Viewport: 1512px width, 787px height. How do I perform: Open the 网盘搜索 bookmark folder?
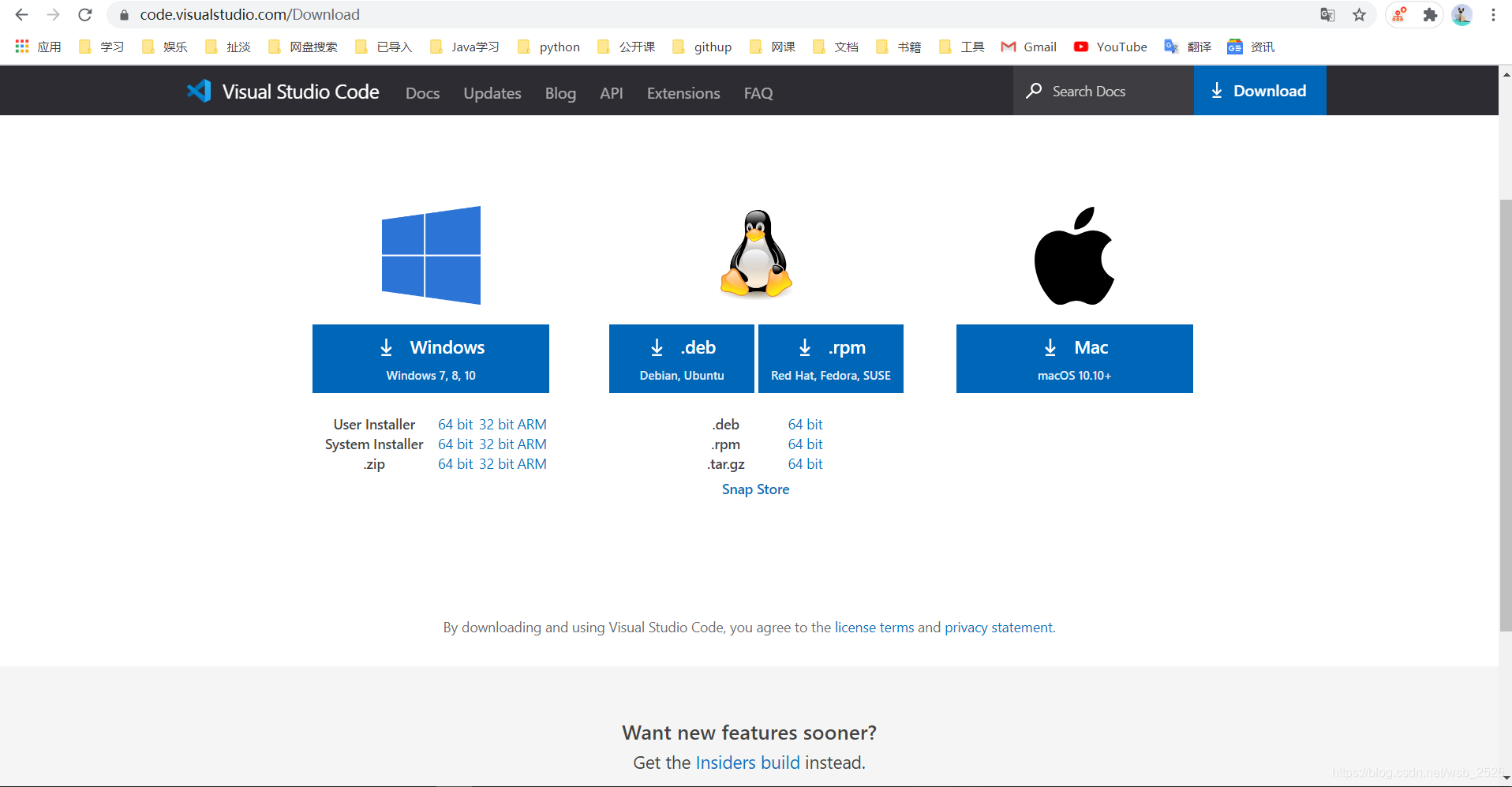[x=303, y=47]
